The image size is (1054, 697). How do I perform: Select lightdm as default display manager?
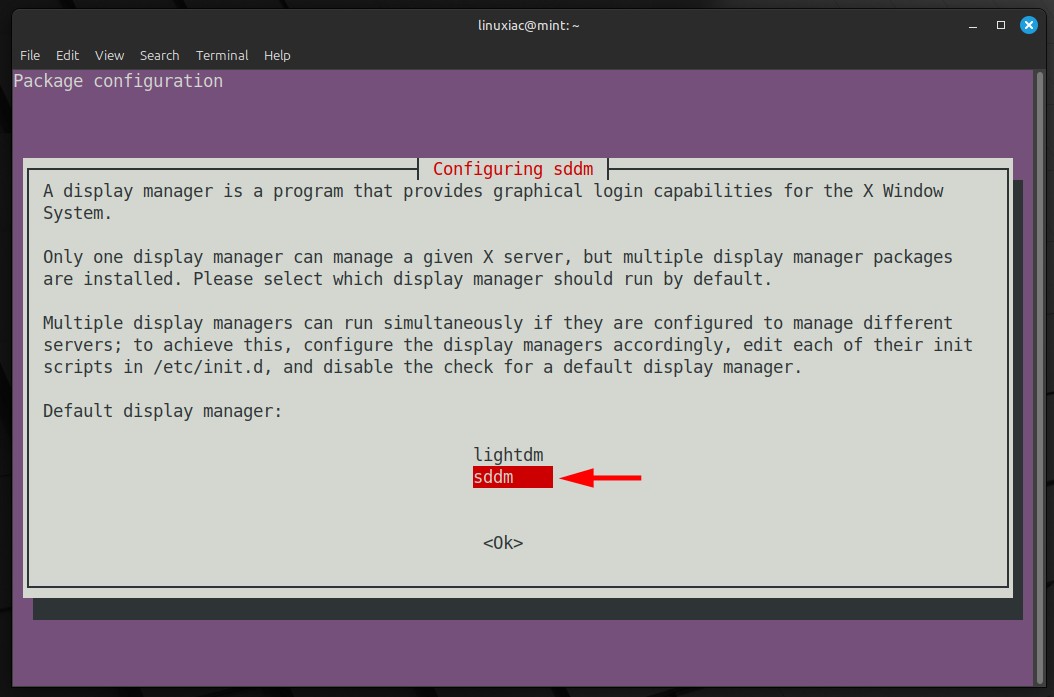click(x=508, y=455)
